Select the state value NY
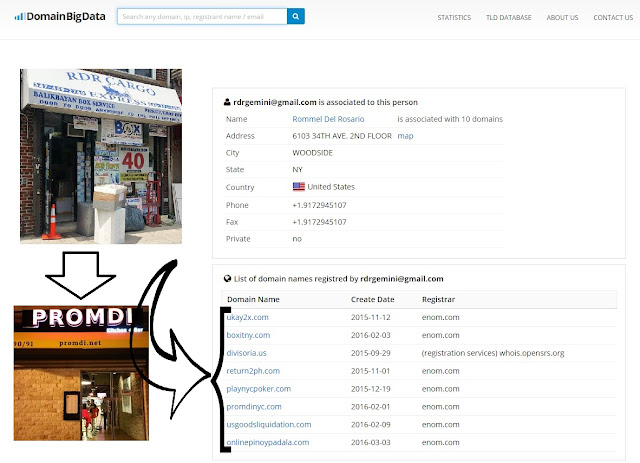Image resolution: width=640 pixels, height=463 pixels. click(298, 169)
